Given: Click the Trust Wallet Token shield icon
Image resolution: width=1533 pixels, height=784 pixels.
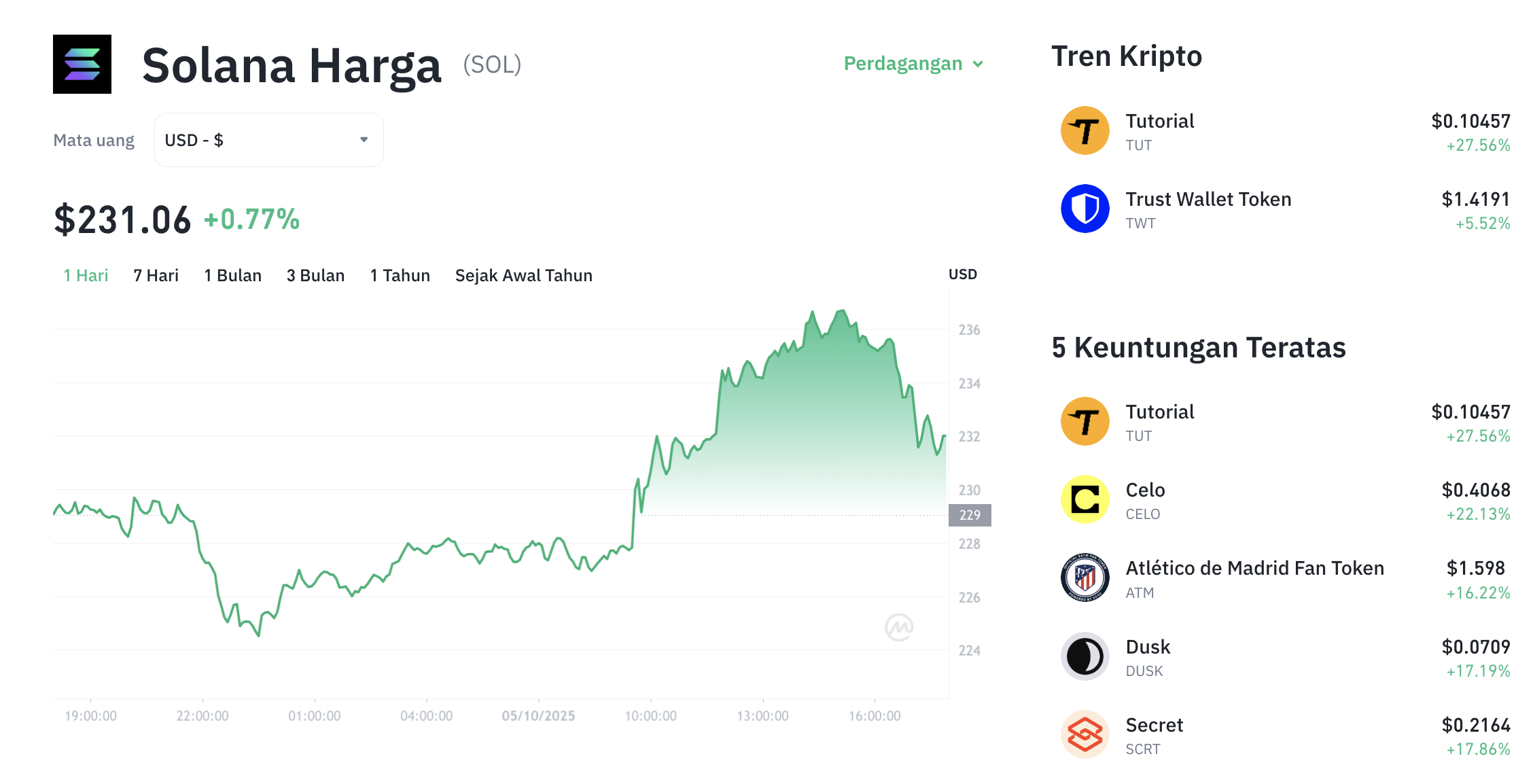Looking at the screenshot, I should point(1085,209).
